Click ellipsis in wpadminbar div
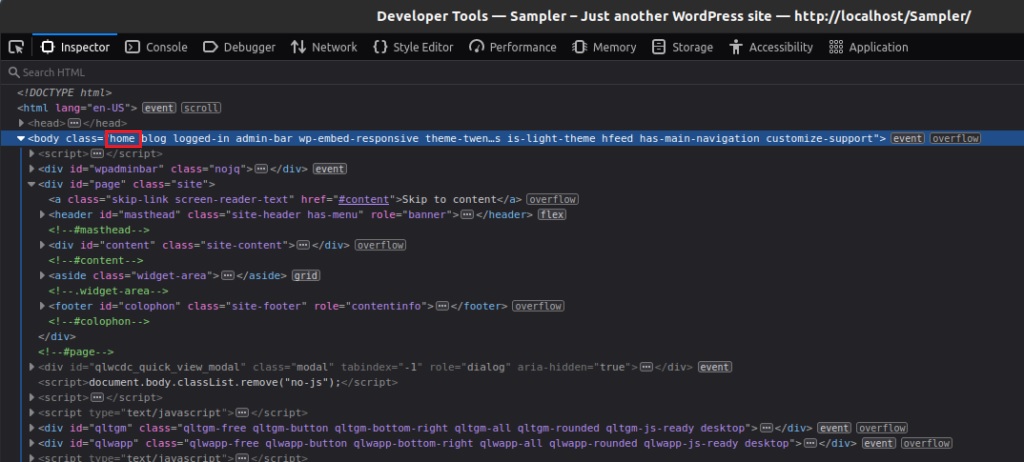Screen dimensions: 1024x462 [x=261, y=169]
